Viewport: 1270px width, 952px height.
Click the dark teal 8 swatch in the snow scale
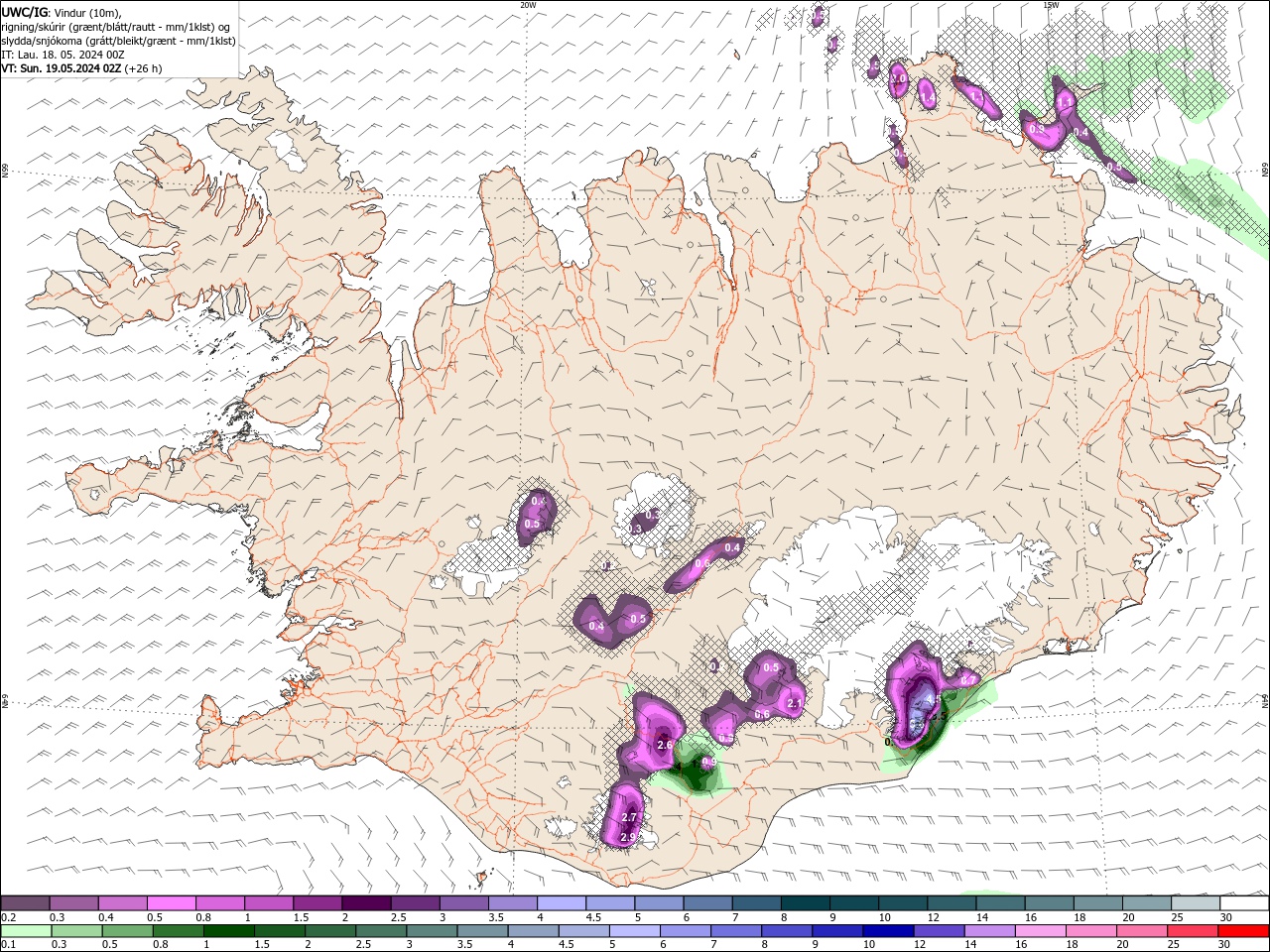[x=805, y=902]
